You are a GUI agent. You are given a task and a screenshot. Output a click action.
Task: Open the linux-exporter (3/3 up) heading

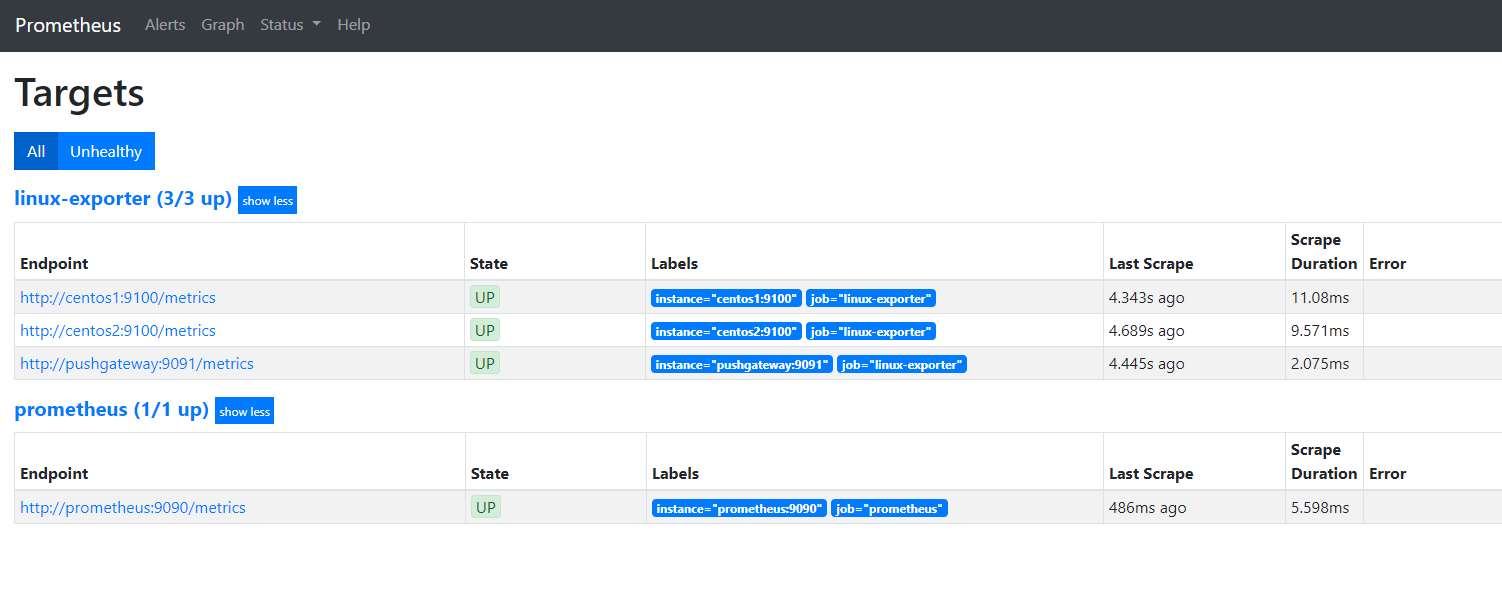click(123, 198)
